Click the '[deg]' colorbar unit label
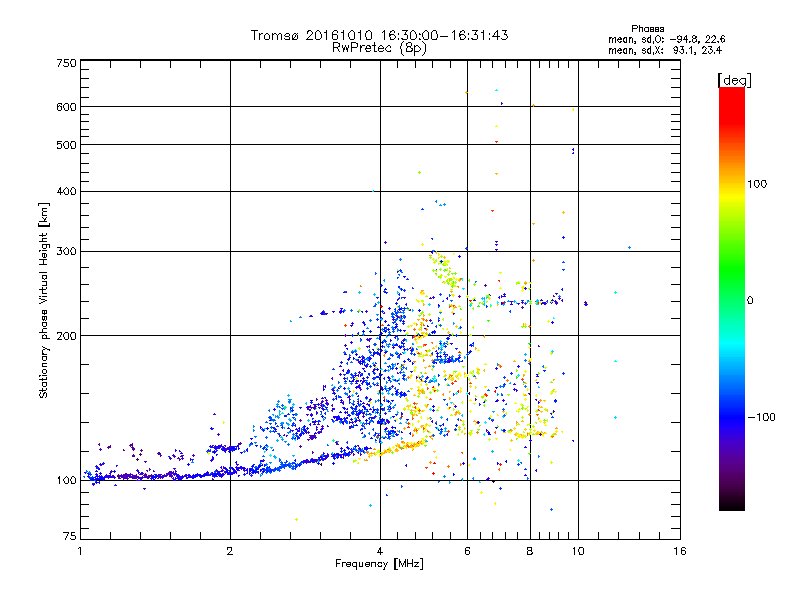The height and width of the screenshot is (600, 800). (734, 80)
